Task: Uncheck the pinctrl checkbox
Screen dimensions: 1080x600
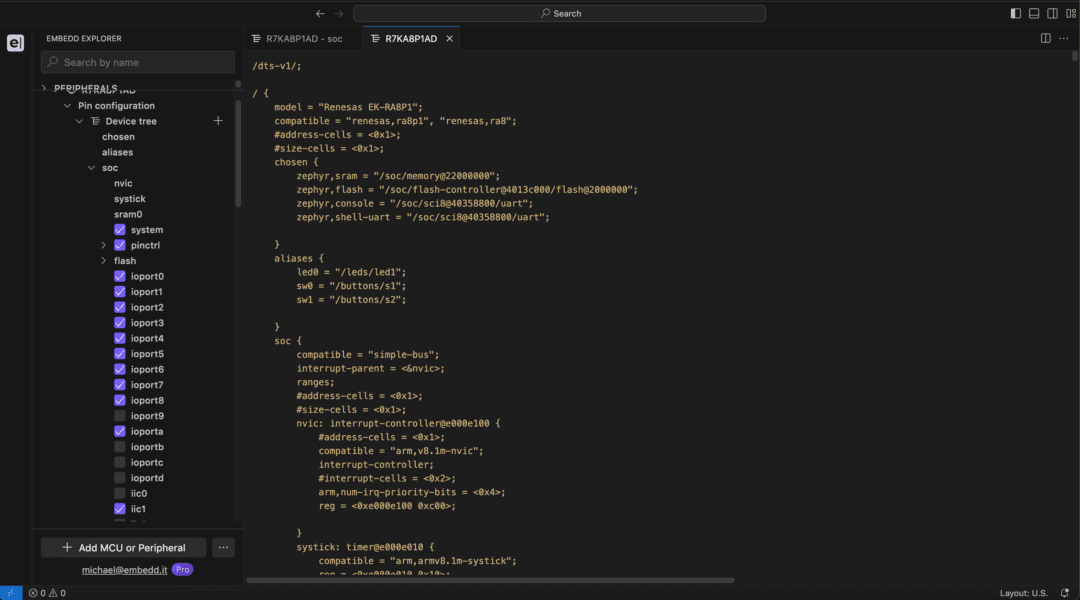Action: [x=122, y=244]
